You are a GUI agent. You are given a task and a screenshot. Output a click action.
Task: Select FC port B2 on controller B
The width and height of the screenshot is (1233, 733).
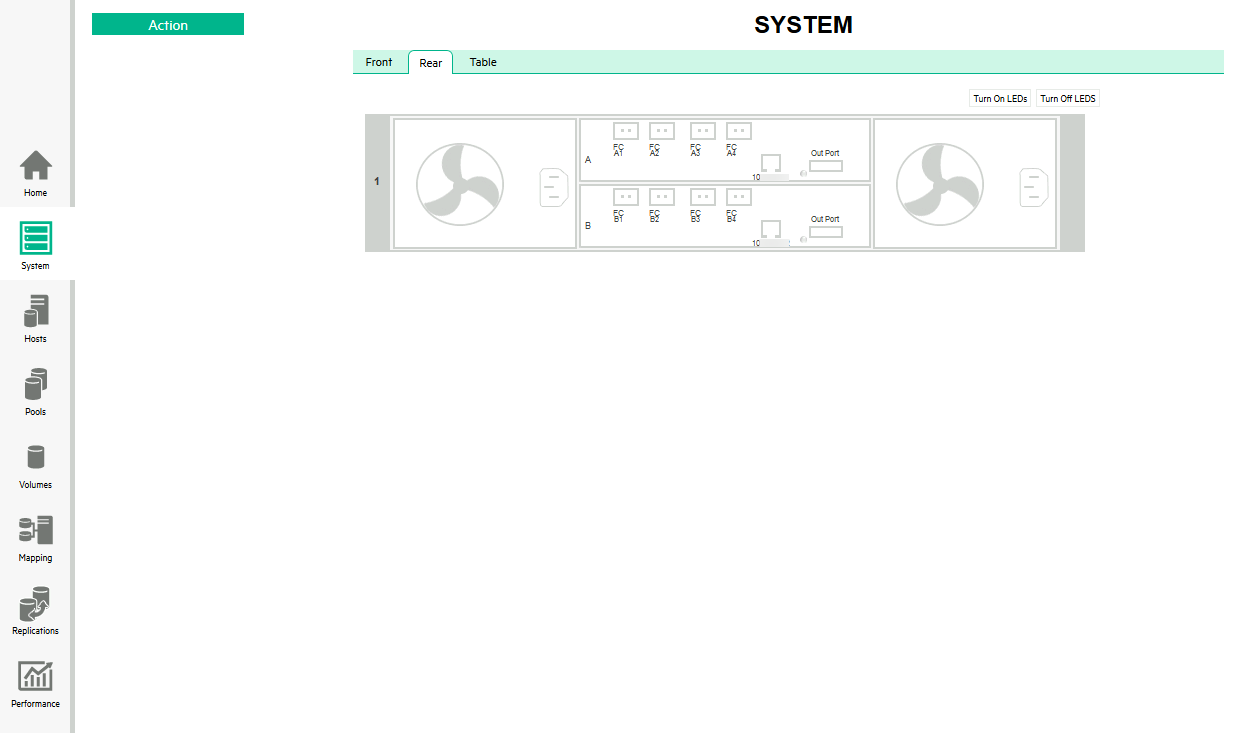tap(662, 197)
